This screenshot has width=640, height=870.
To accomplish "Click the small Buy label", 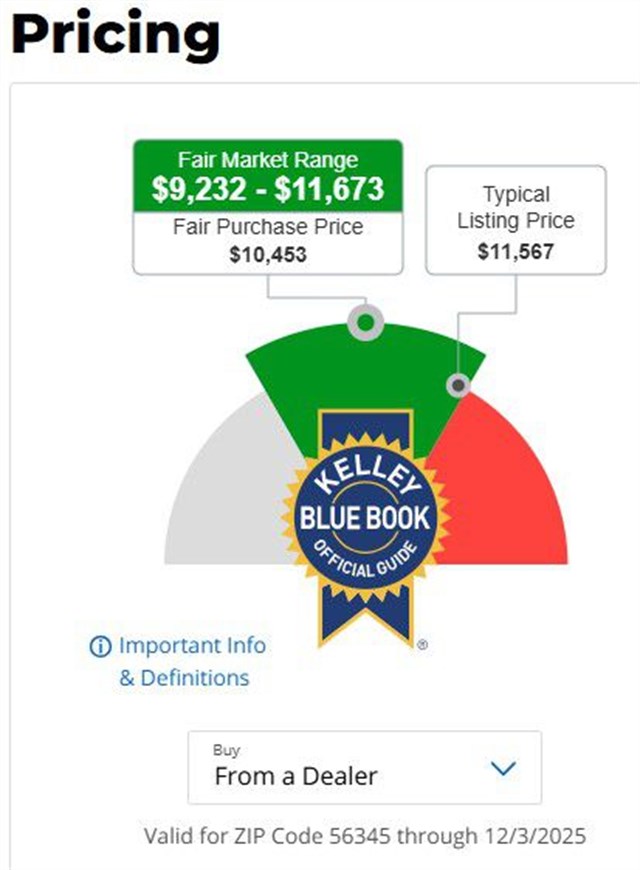I will (x=226, y=750).
